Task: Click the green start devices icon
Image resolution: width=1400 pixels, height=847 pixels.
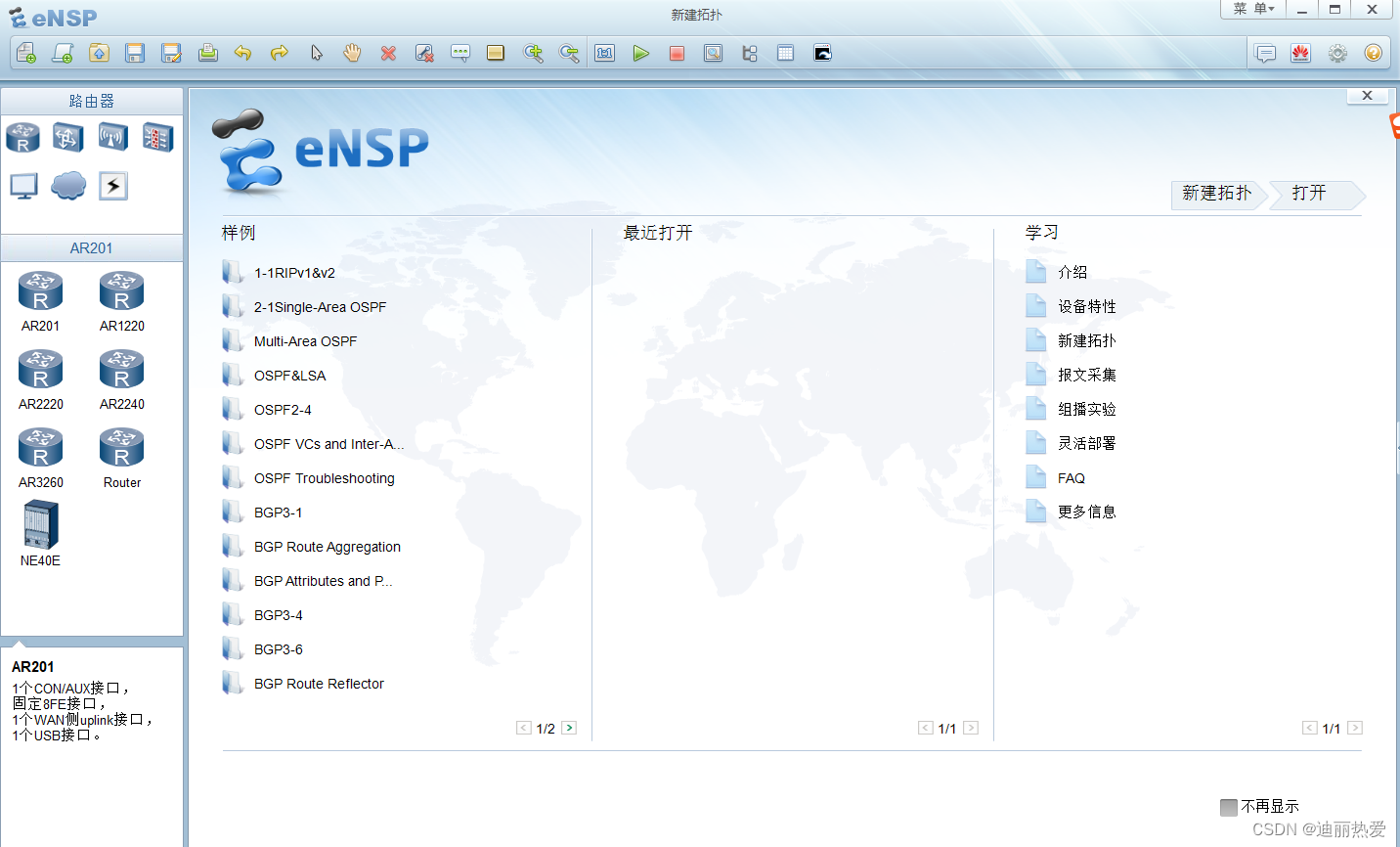Action: point(640,53)
